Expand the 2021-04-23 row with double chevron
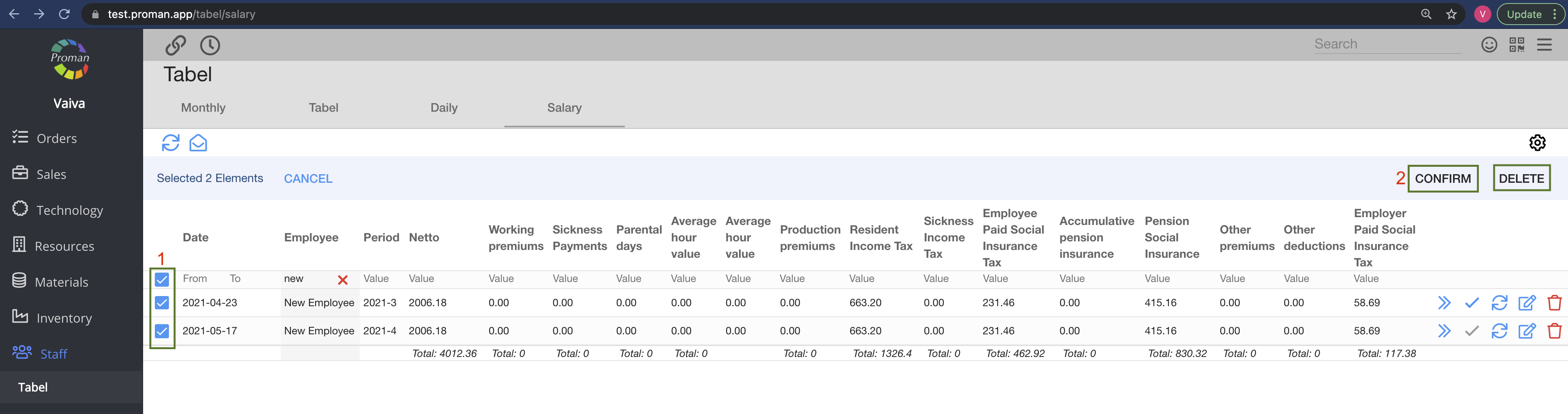This screenshot has height=414, width=1568. [1444, 303]
